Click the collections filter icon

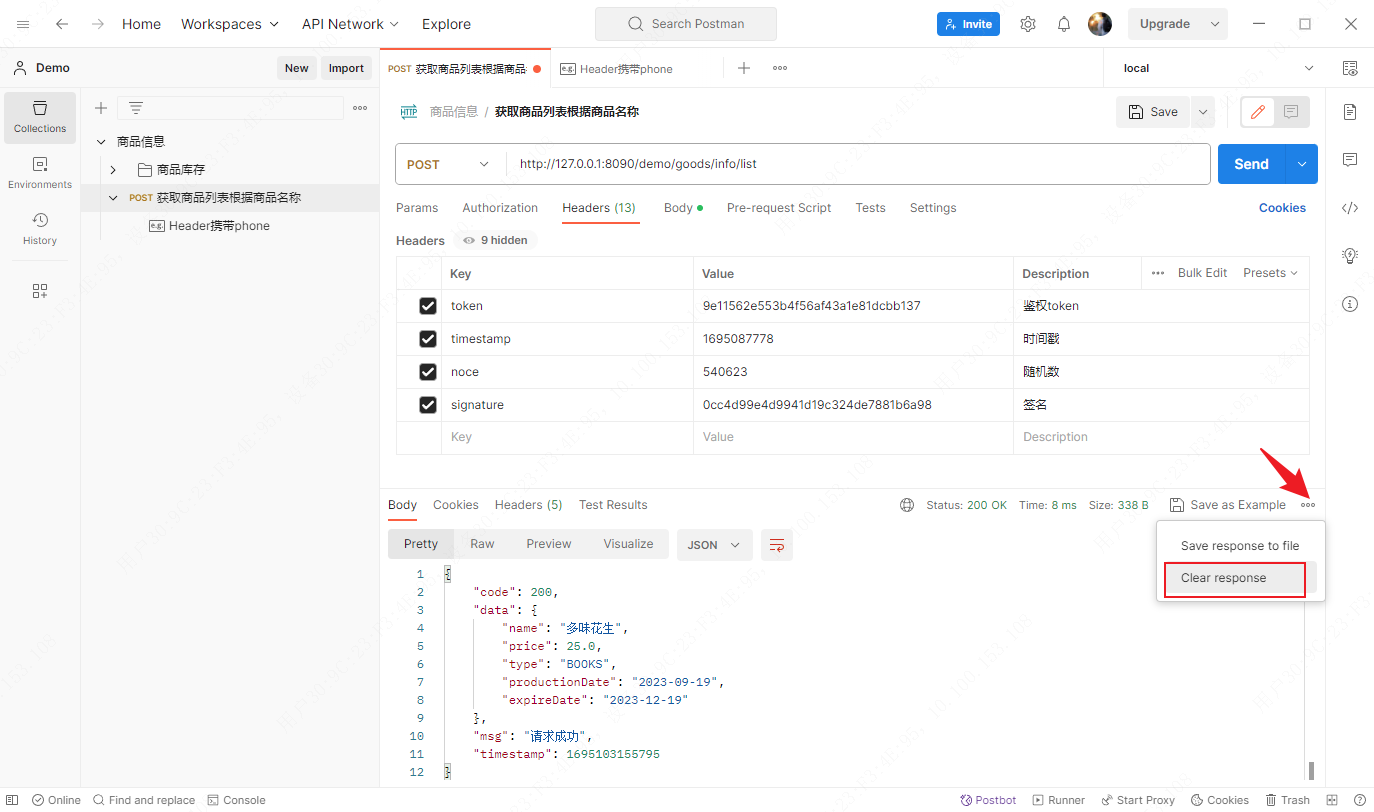coord(136,108)
